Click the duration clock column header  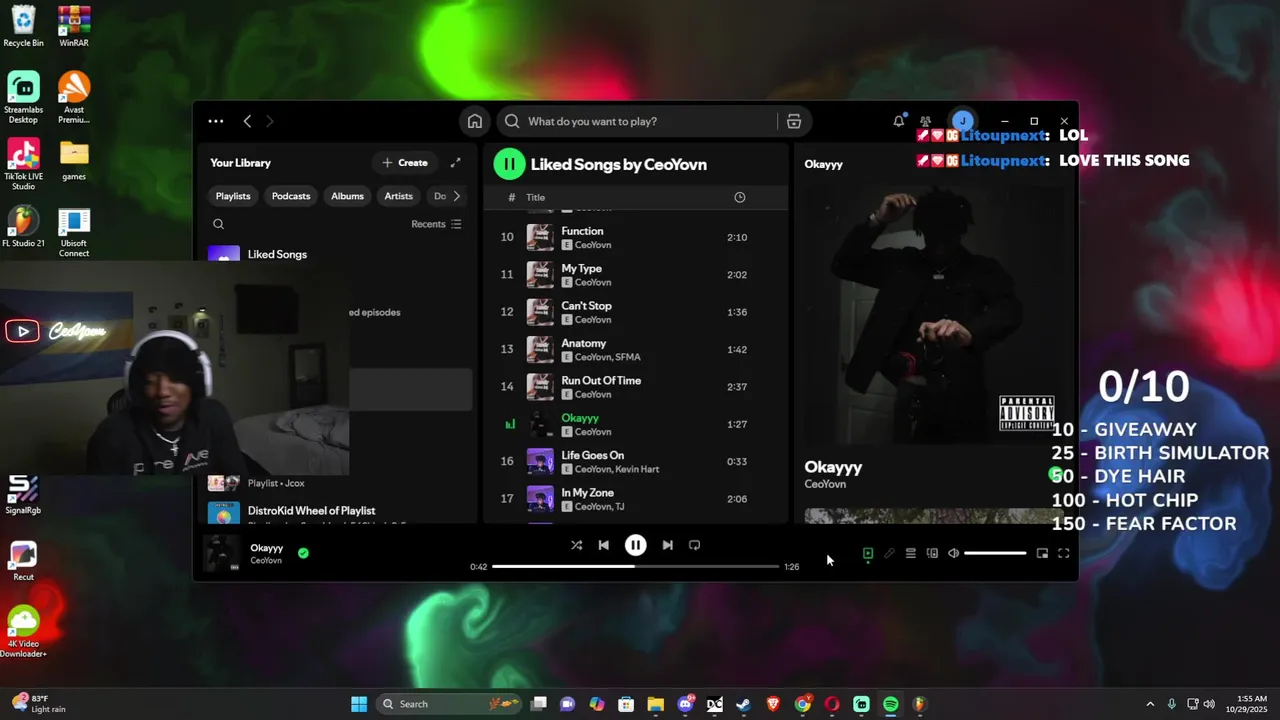(740, 197)
